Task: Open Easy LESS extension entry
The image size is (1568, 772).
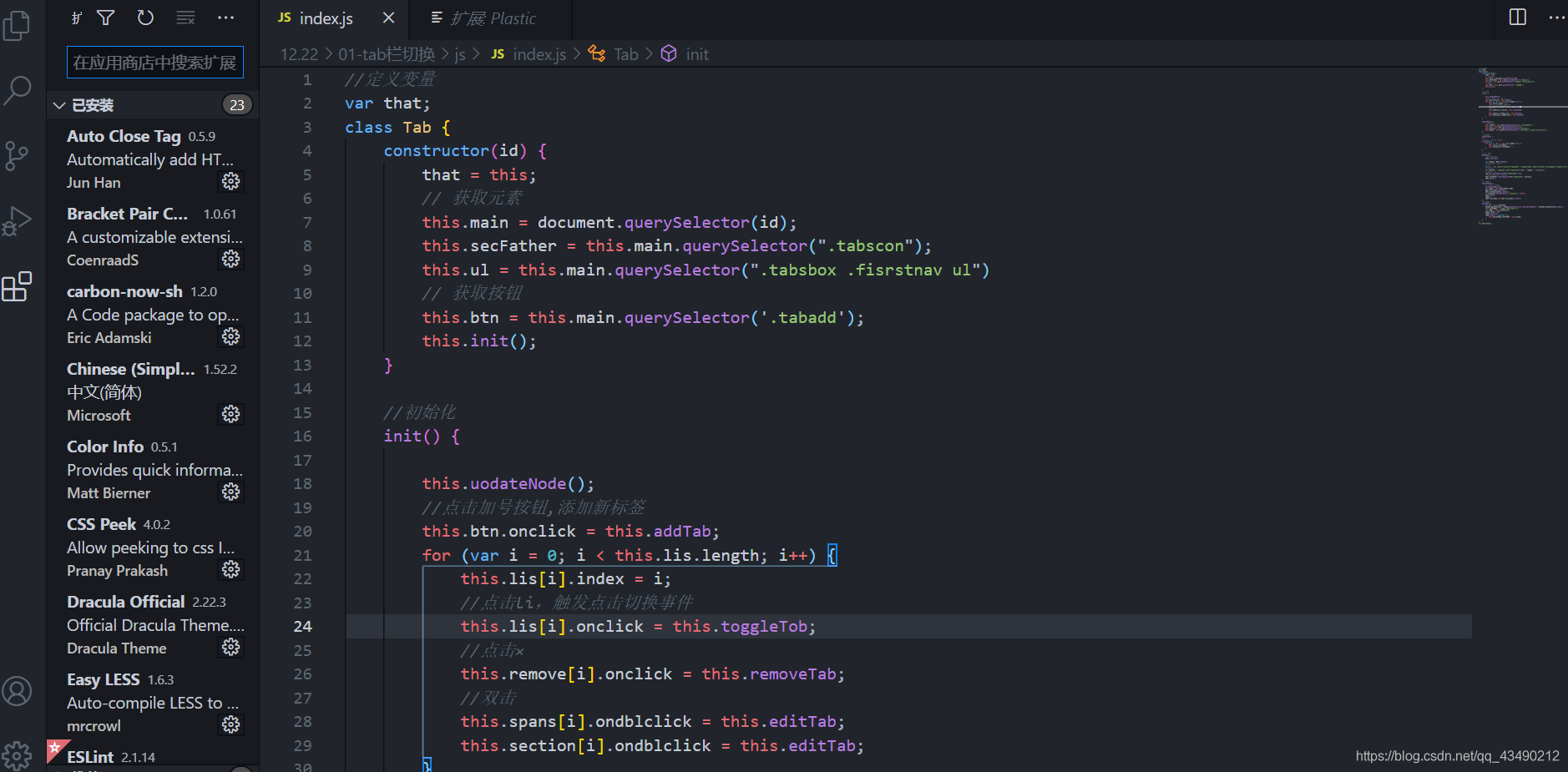Action: point(154,702)
